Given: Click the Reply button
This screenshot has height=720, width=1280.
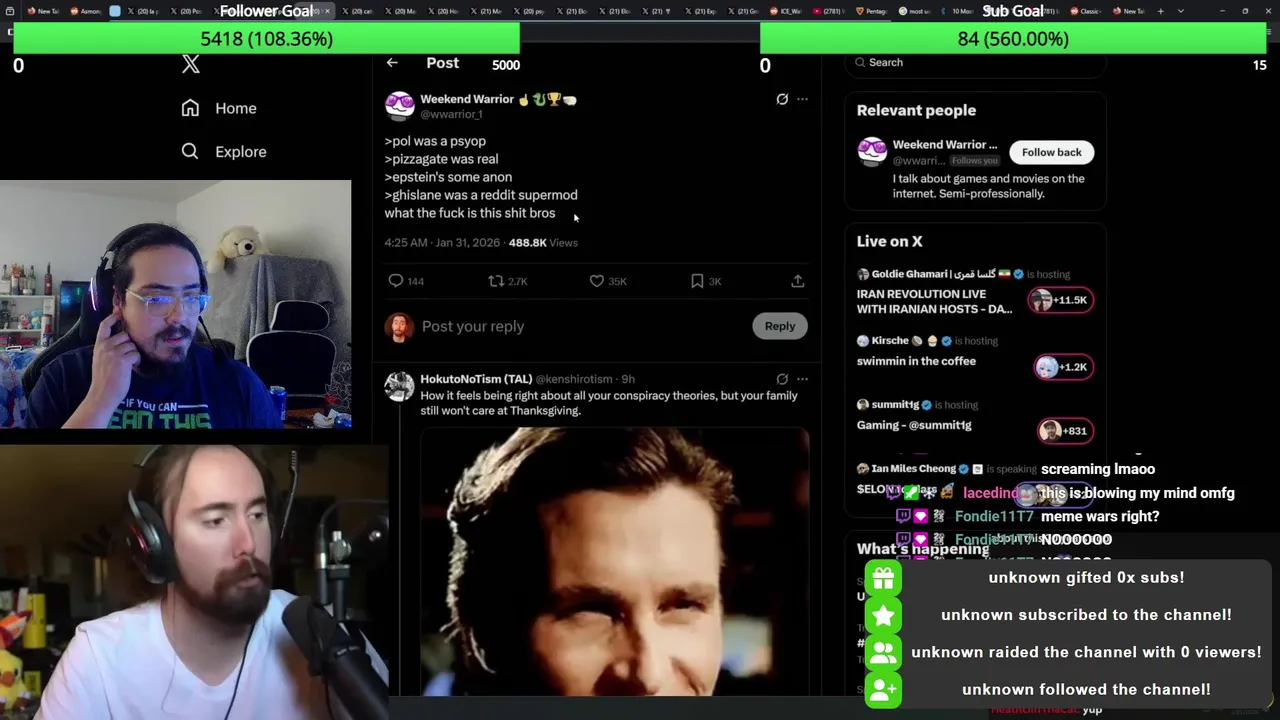Looking at the screenshot, I should click(780, 326).
